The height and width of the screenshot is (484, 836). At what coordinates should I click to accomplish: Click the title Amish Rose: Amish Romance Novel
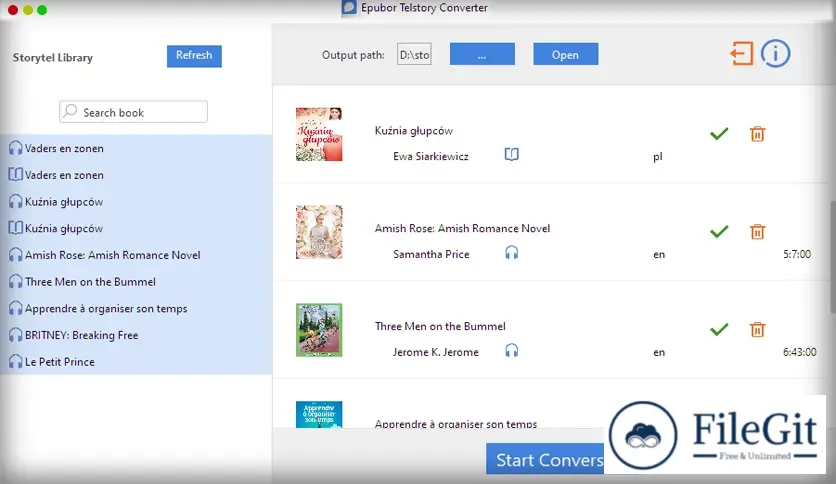[x=462, y=228]
